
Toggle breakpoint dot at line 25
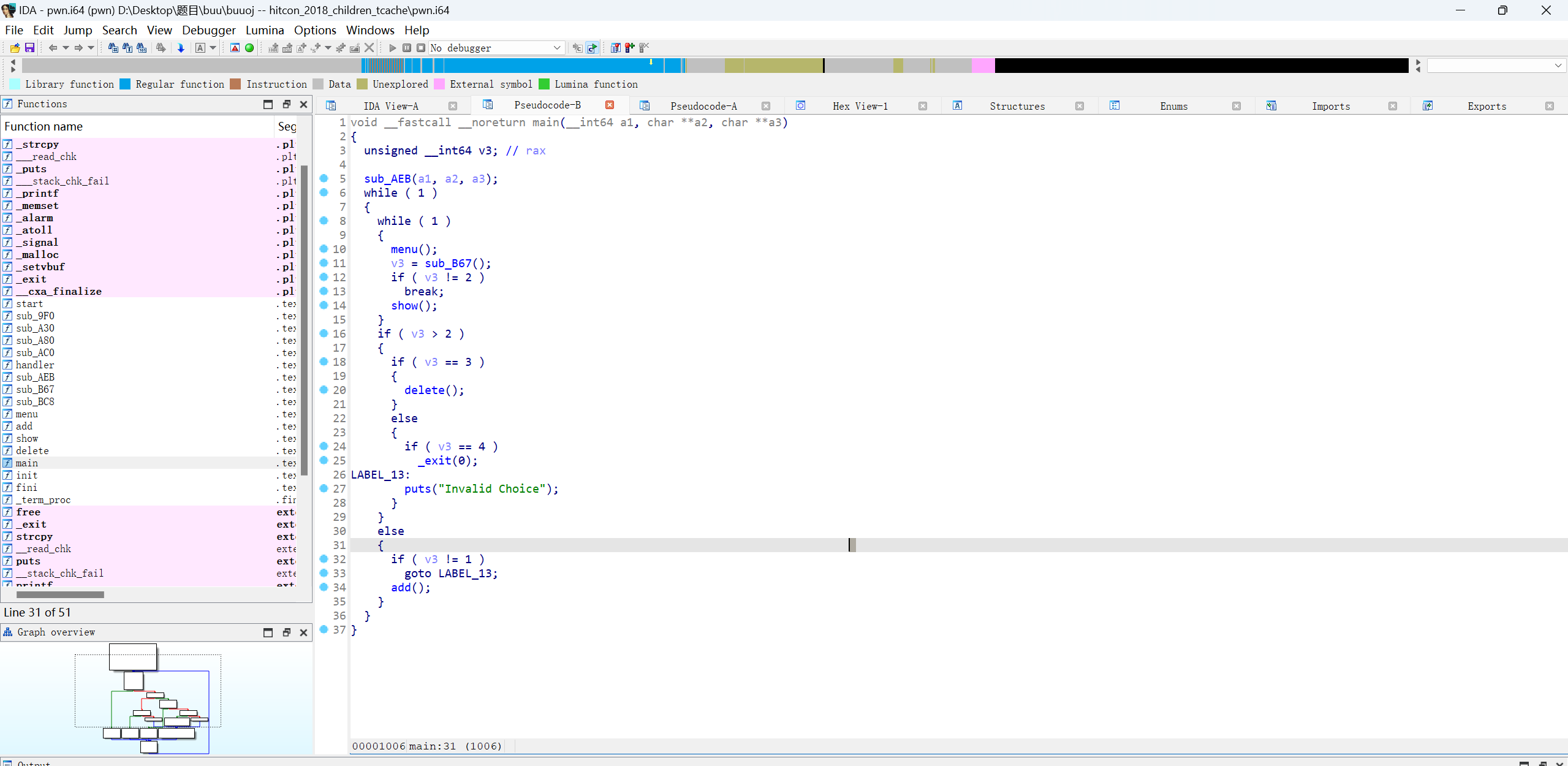click(x=324, y=460)
